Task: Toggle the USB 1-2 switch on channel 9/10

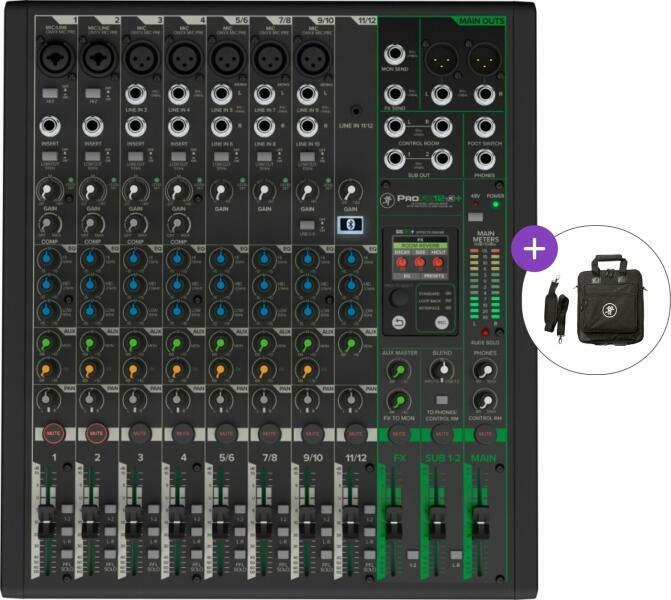Action: tap(307, 225)
